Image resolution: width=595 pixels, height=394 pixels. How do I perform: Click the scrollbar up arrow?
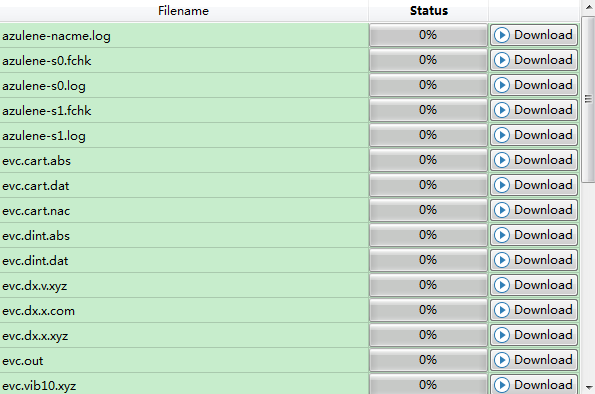coord(588,8)
